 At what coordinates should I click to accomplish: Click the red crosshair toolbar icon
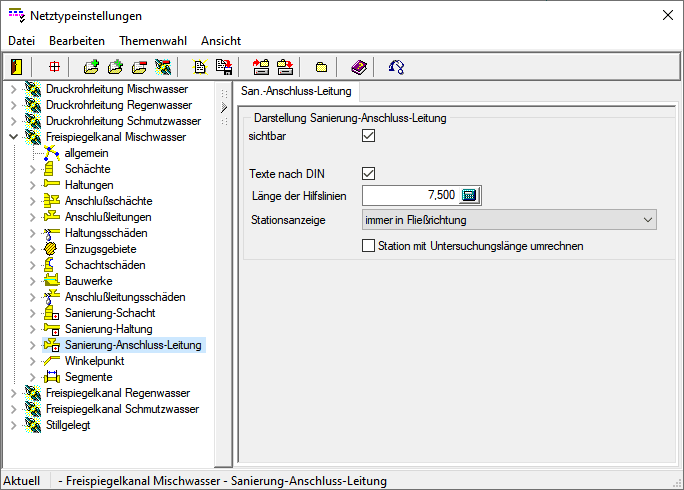pos(54,67)
